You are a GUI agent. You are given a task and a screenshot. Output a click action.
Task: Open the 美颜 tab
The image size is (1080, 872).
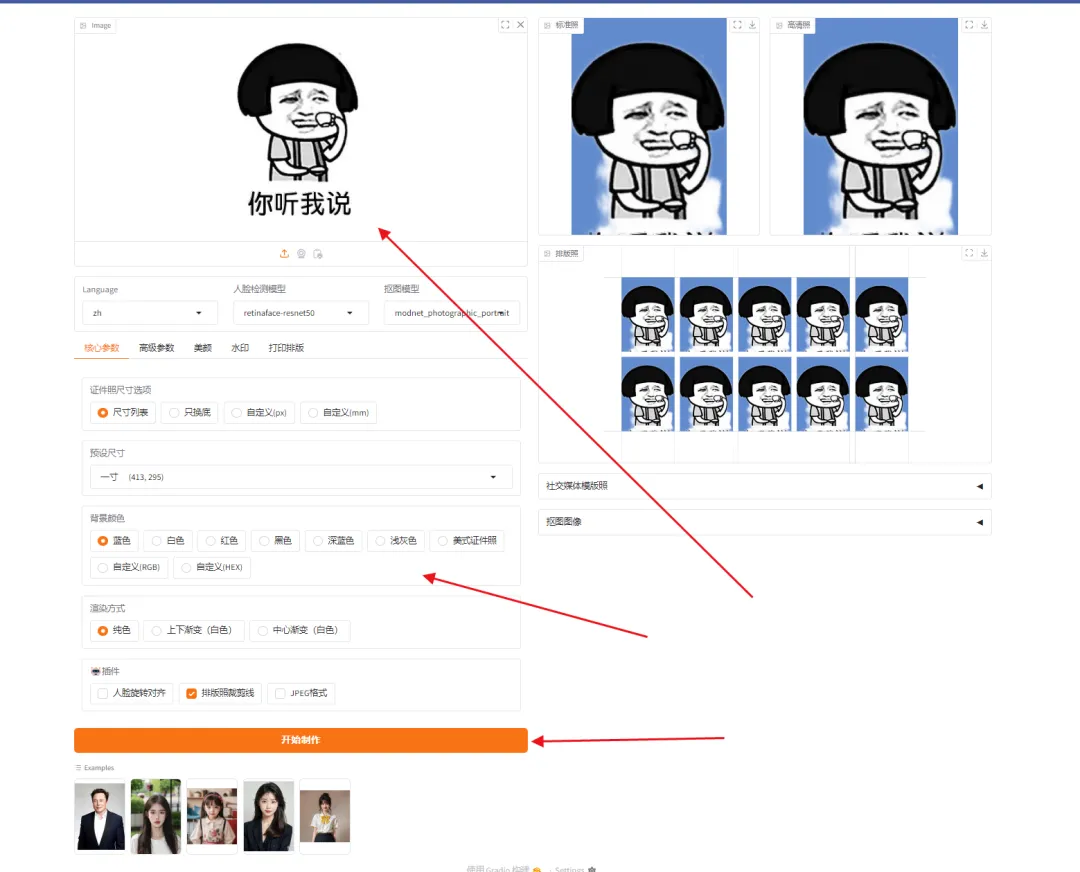(202, 348)
